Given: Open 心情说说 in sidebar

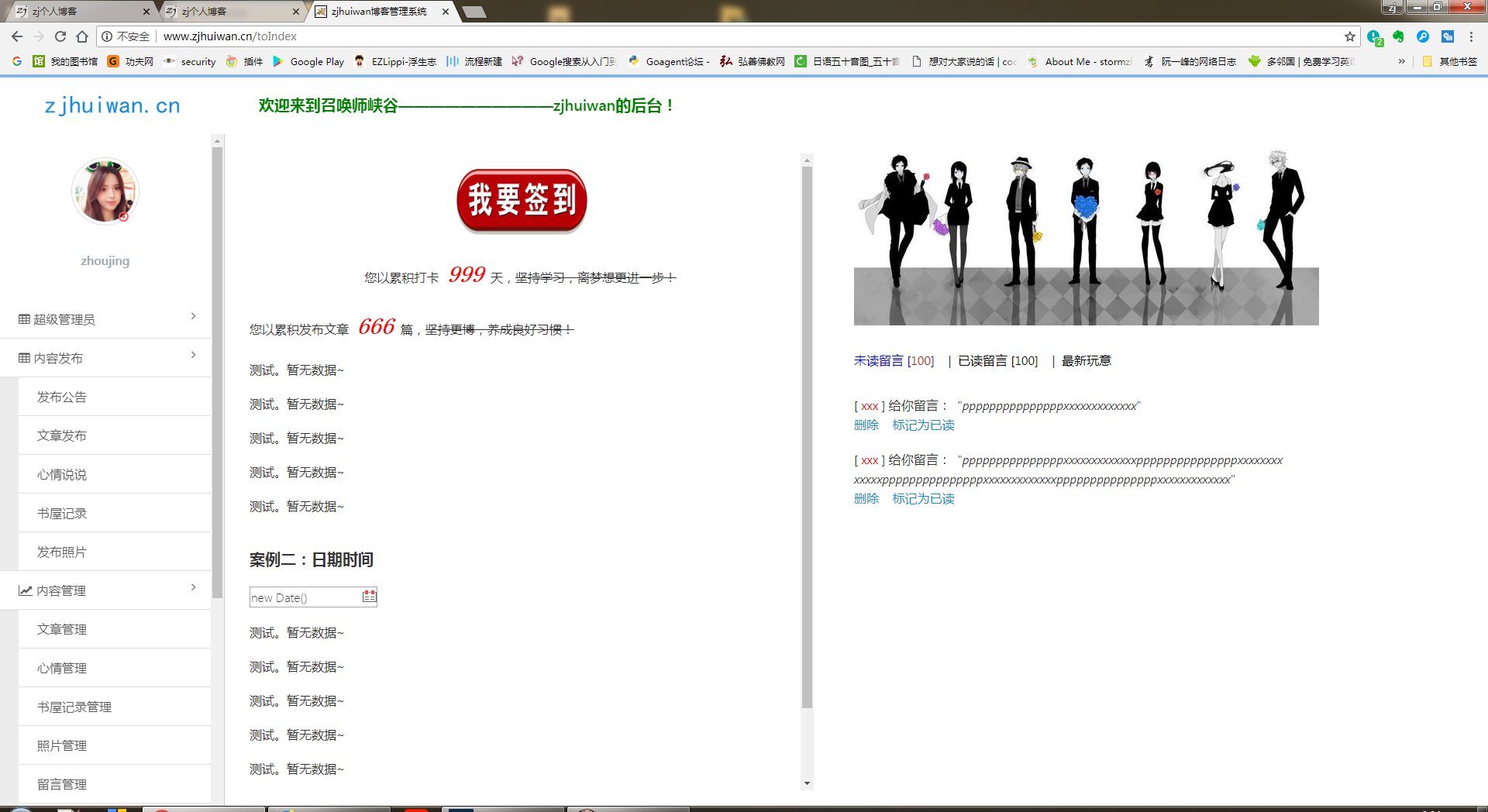Looking at the screenshot, I should 115,474.
